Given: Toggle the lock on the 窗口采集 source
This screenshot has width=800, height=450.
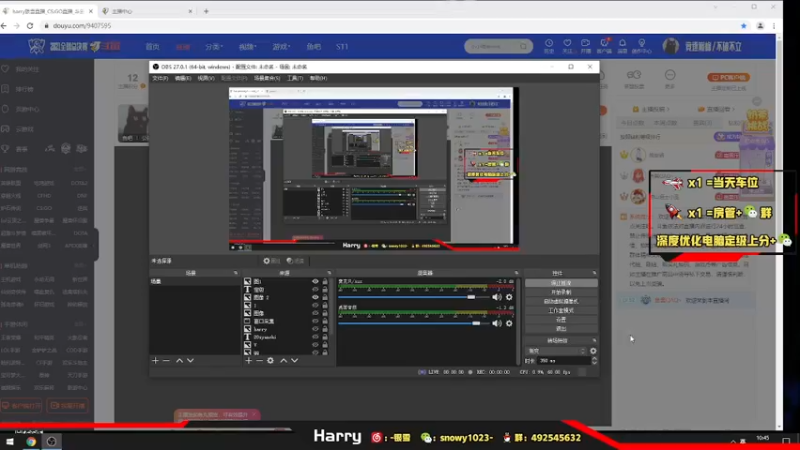Looking at the screenshot, I should [325, 321].
